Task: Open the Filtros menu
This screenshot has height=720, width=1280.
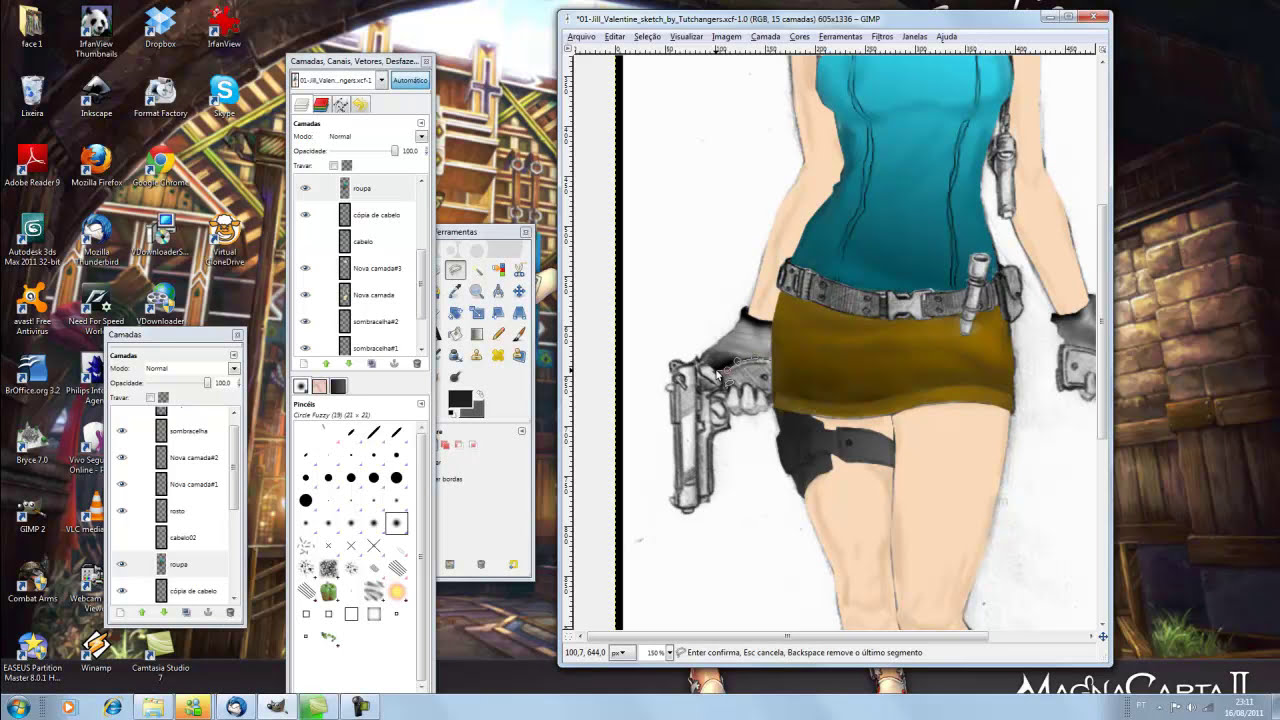Action: click(x=882, y=37)
